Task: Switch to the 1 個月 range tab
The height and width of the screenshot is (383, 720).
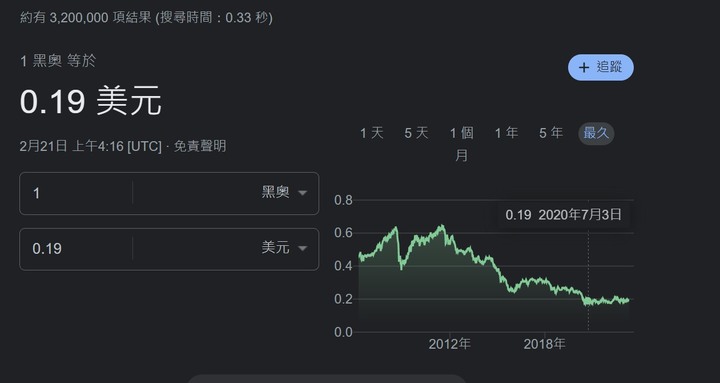Action: pos(461,144)
